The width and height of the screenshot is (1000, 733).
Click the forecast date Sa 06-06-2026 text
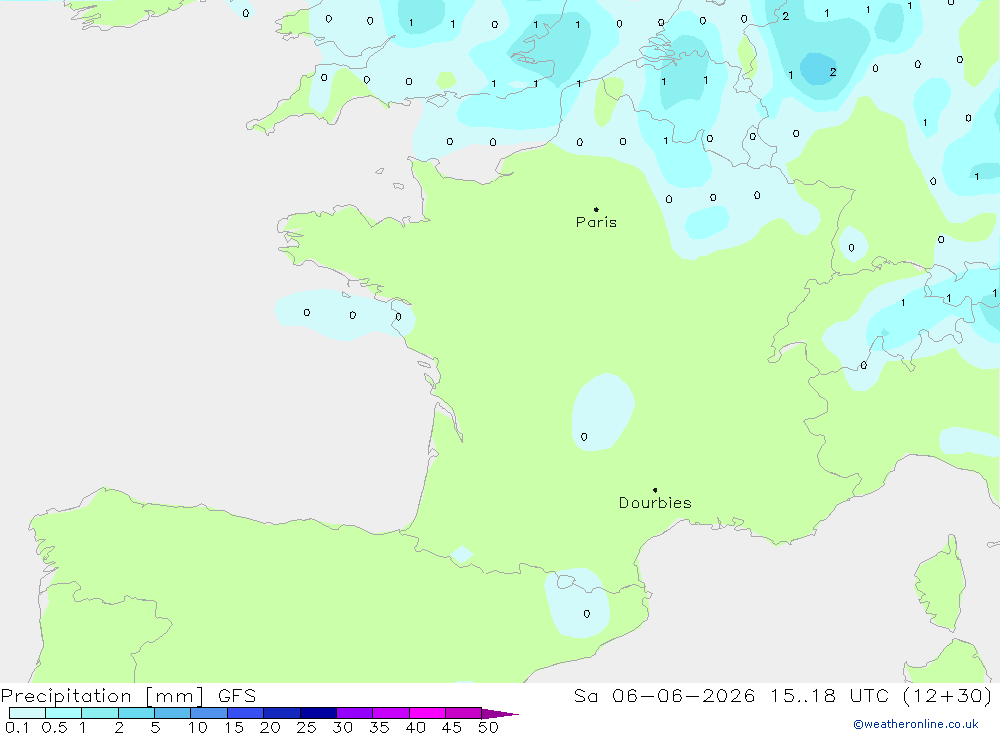click(x=664, y=695)
